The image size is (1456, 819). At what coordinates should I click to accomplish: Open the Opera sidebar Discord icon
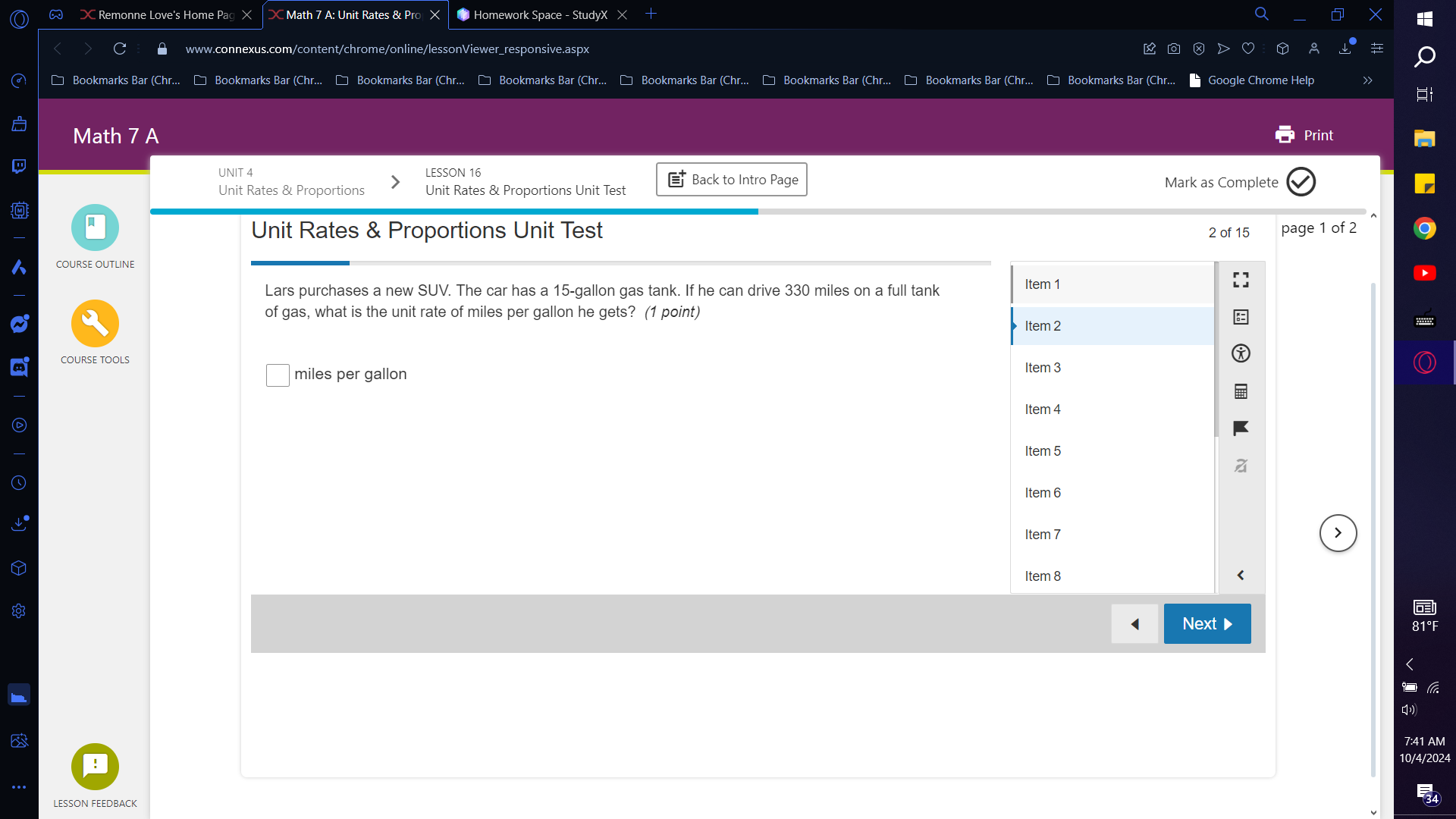[19, 367]
